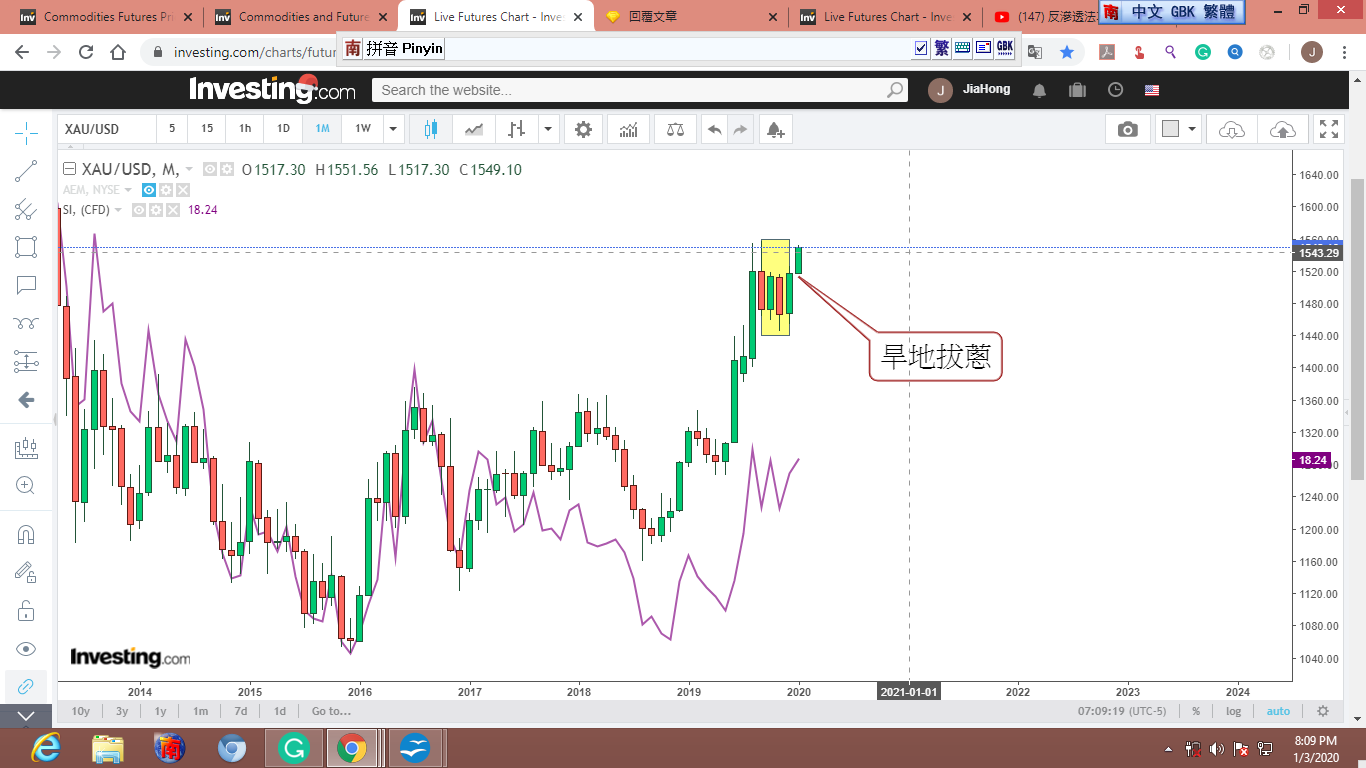
Task: Focus the Search the website field
Action: [640, 90]
